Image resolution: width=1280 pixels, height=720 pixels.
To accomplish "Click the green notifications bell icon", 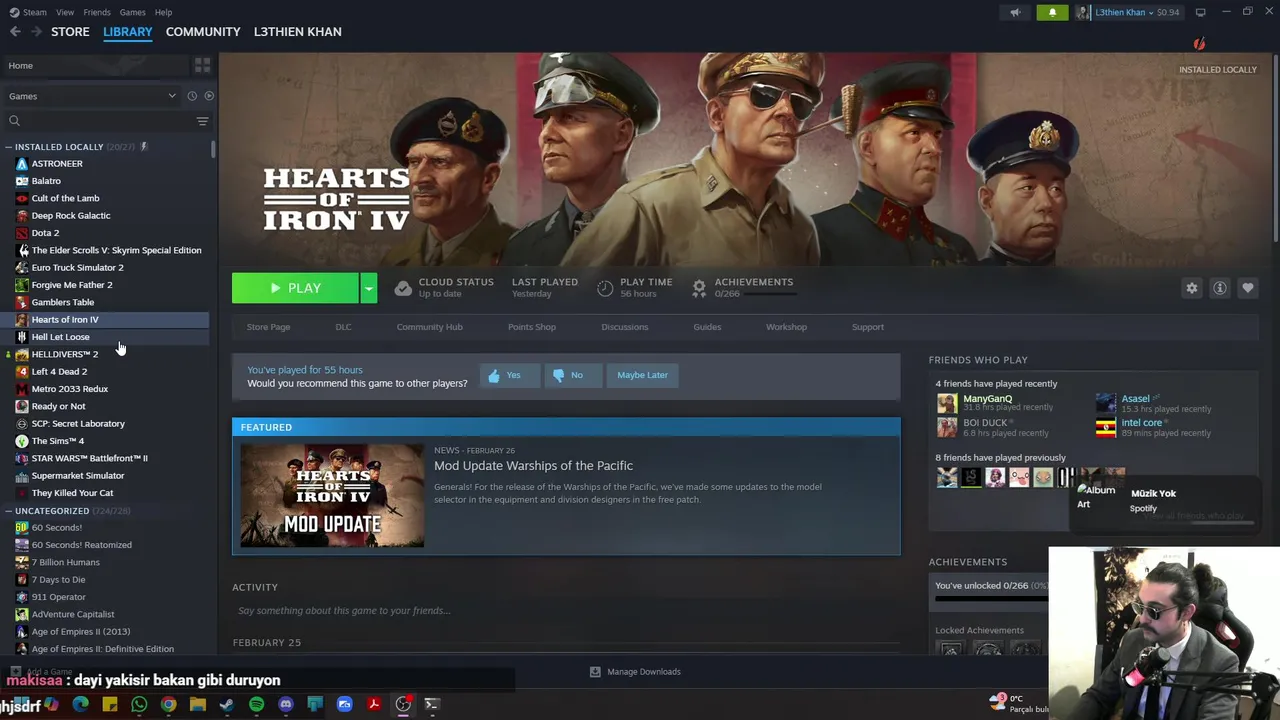I will [1052, 12].
